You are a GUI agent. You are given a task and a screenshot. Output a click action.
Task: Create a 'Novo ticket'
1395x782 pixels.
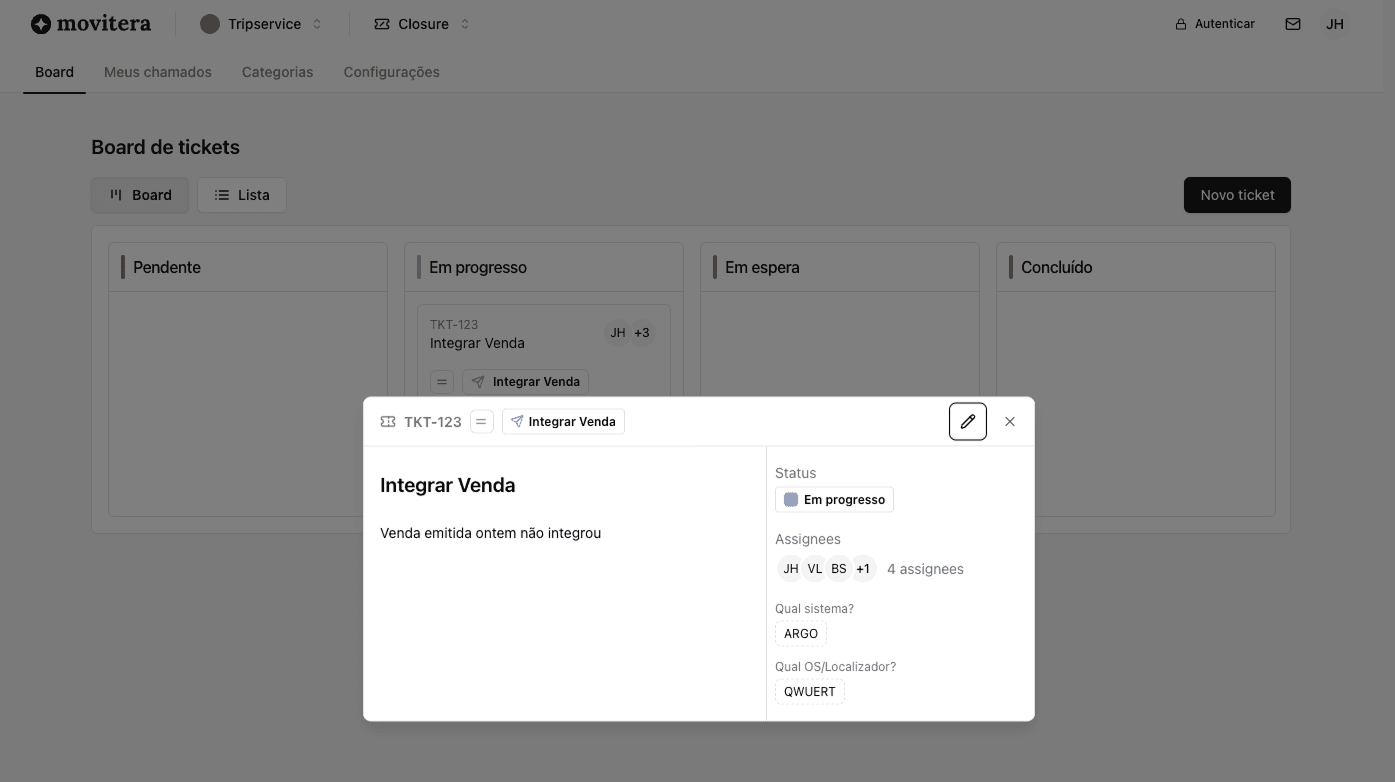[x=1237, y=194]
